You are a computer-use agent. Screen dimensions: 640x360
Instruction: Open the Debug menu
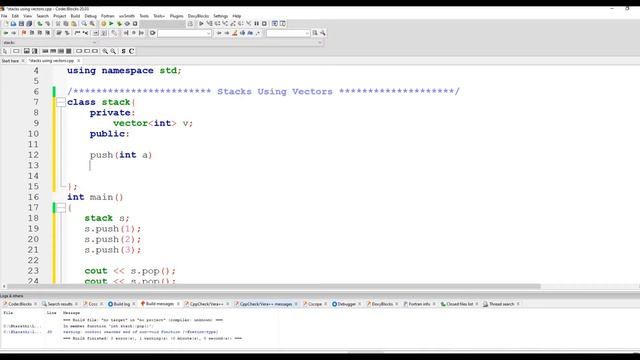[x=91, y=16]
